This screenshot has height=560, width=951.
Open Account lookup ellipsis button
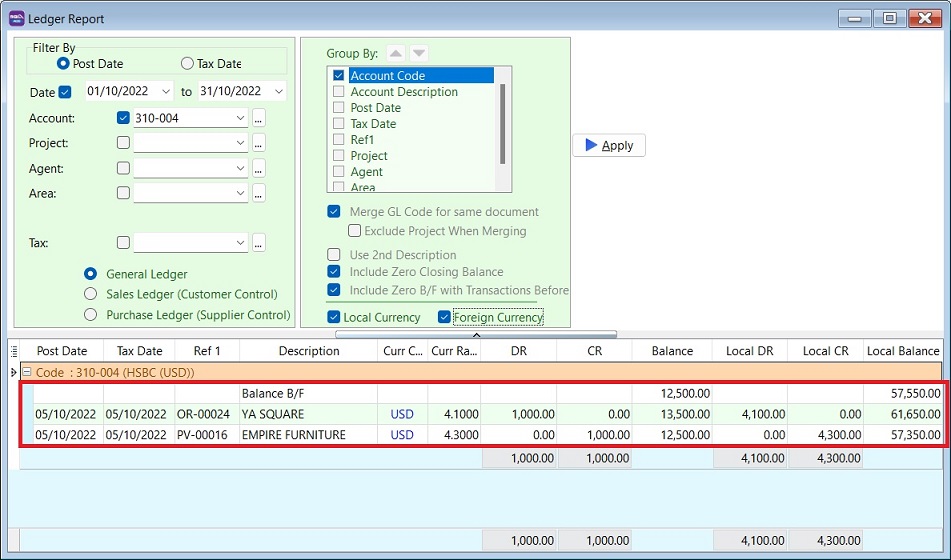coord(259,118)
